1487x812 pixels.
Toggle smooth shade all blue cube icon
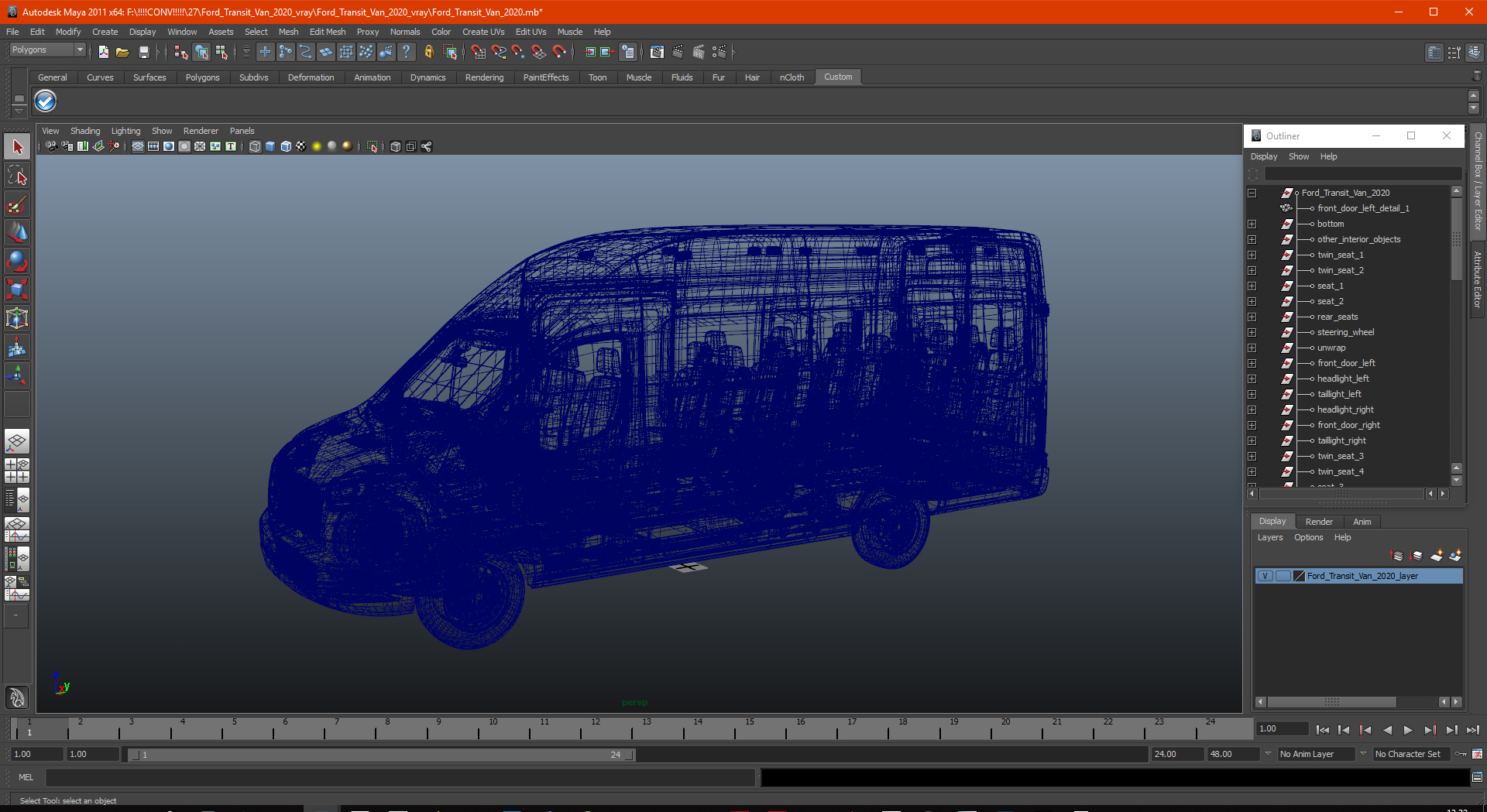[x=270, y=146]
